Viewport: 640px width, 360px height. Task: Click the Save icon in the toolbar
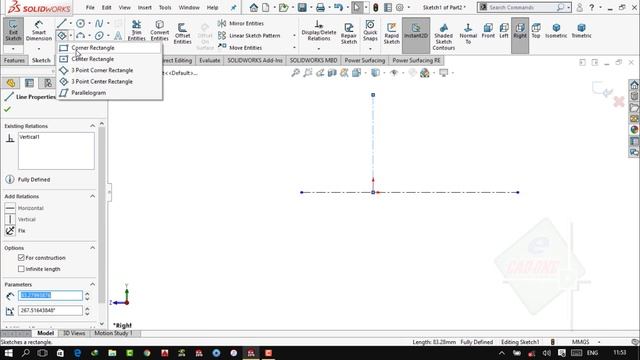coord(302,7)
